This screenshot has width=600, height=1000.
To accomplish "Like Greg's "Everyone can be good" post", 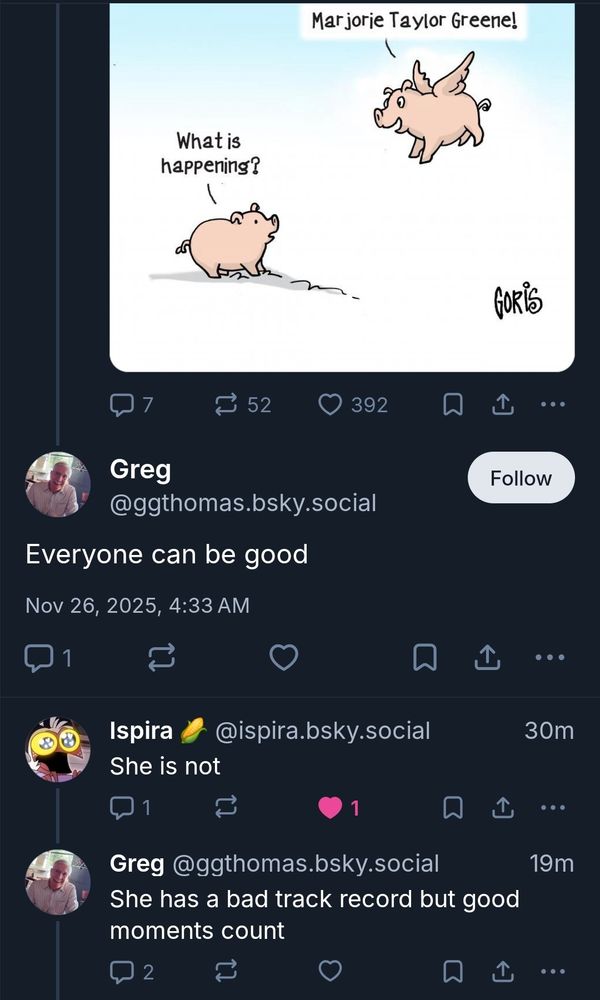I will [x=284, y=658].
